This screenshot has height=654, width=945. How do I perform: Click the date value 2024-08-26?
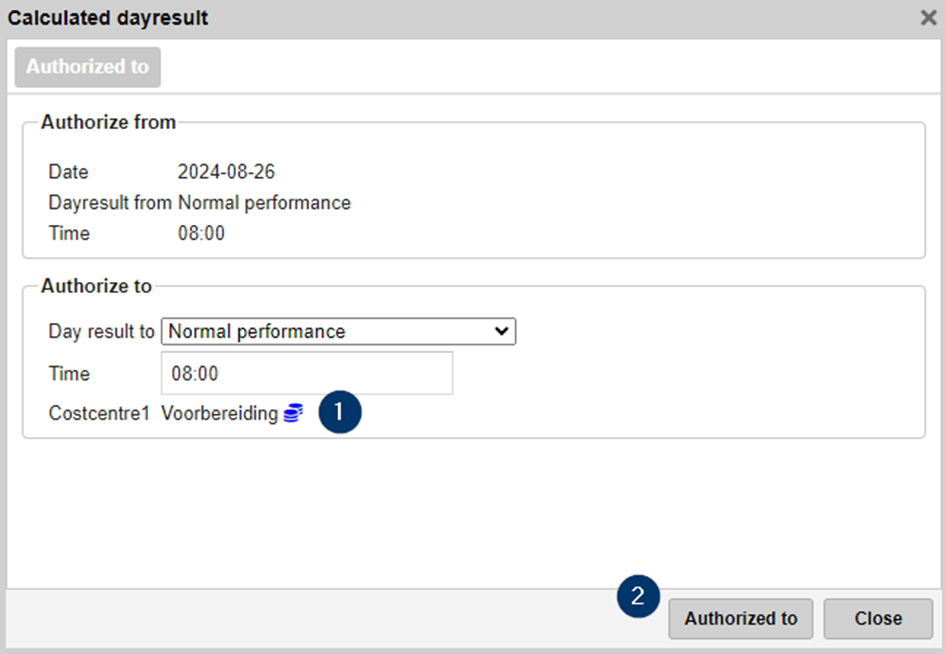[226, 172]
